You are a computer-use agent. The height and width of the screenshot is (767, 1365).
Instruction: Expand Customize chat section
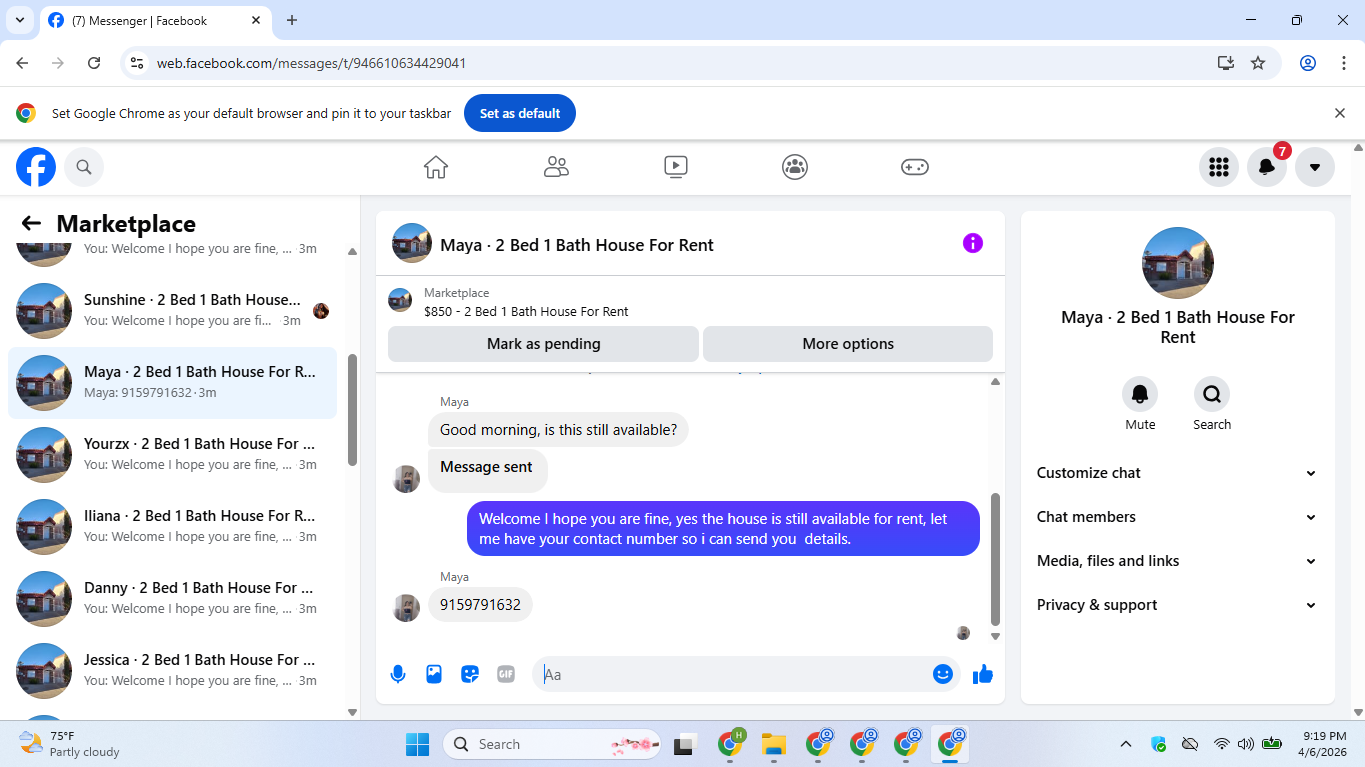point(1177,473)
